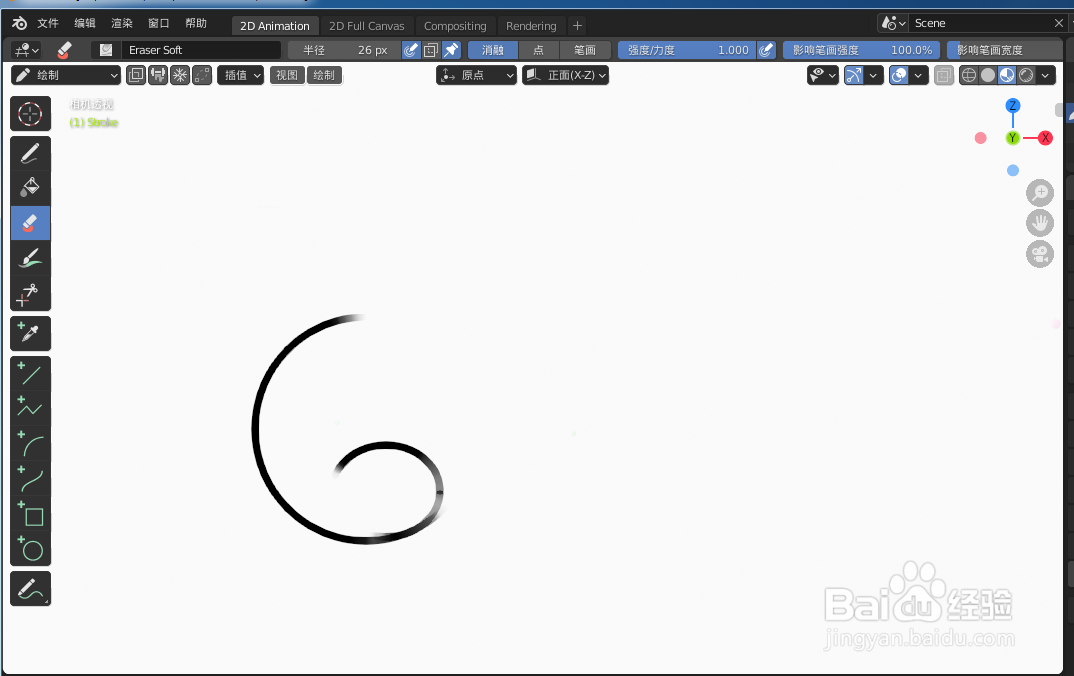This screenshot has height=676, width=1074.
Task: Add a new workspace tab
Action: [x=577, y=26]
